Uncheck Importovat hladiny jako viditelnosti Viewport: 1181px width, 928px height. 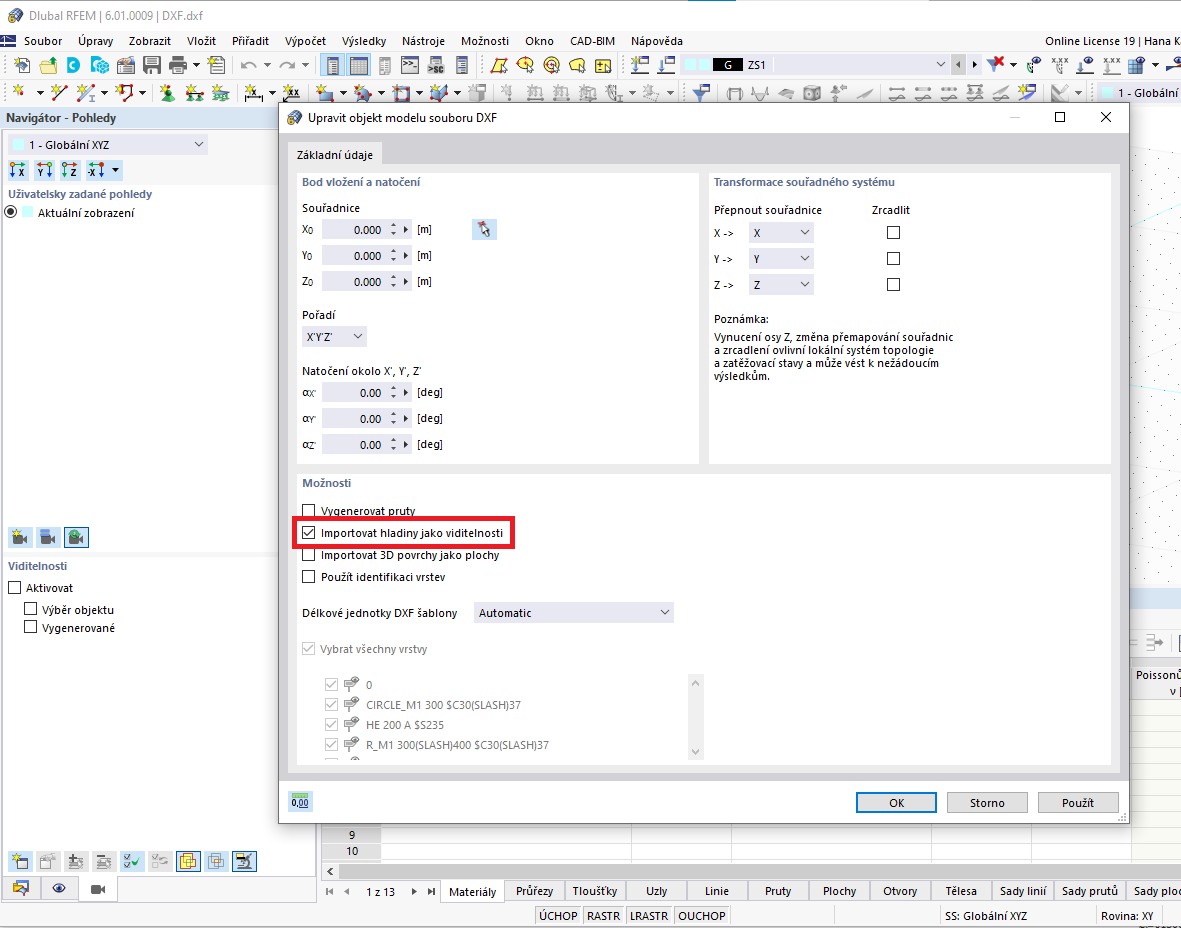308,533
